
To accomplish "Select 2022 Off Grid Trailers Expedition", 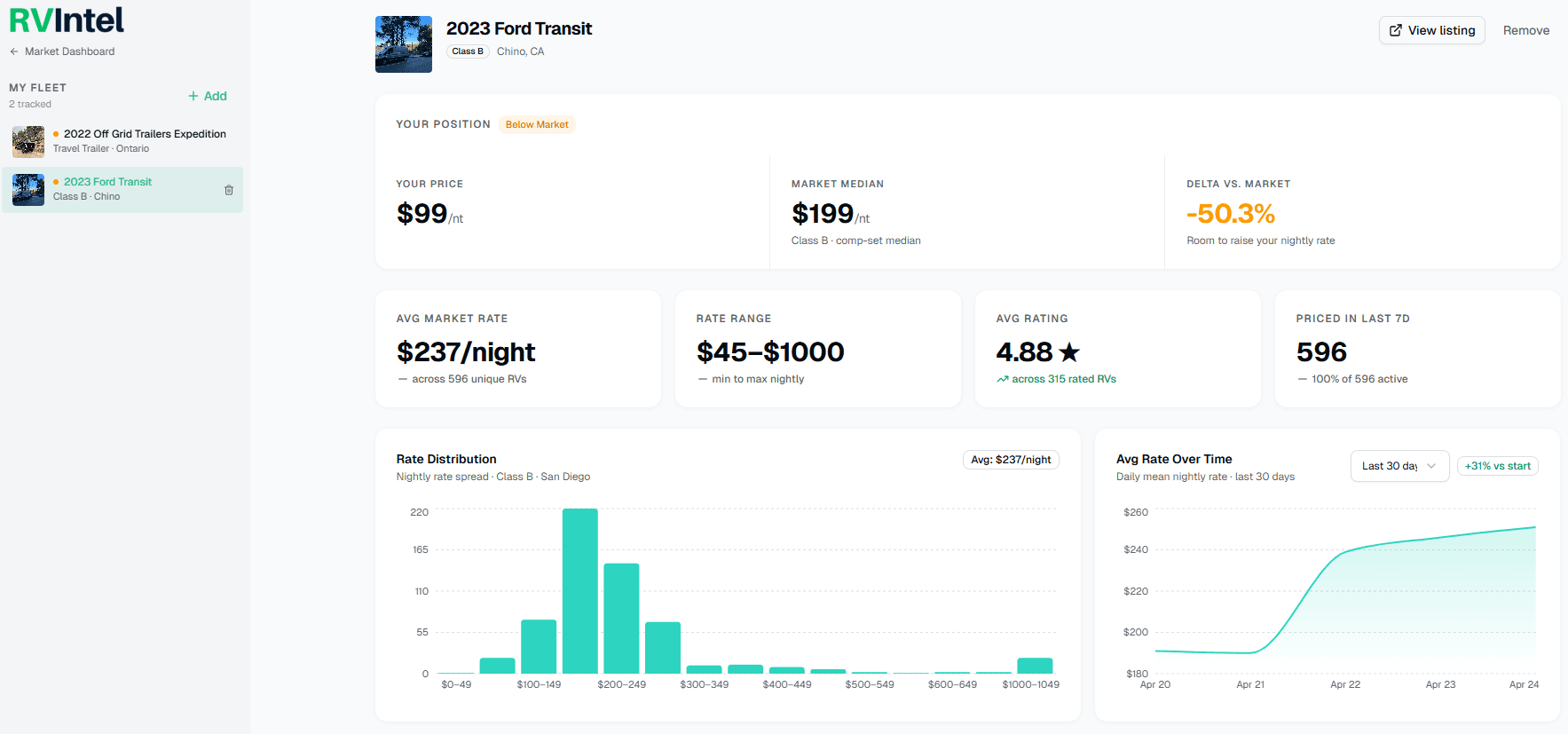I will pyautogui.click(x=122, y=141).
